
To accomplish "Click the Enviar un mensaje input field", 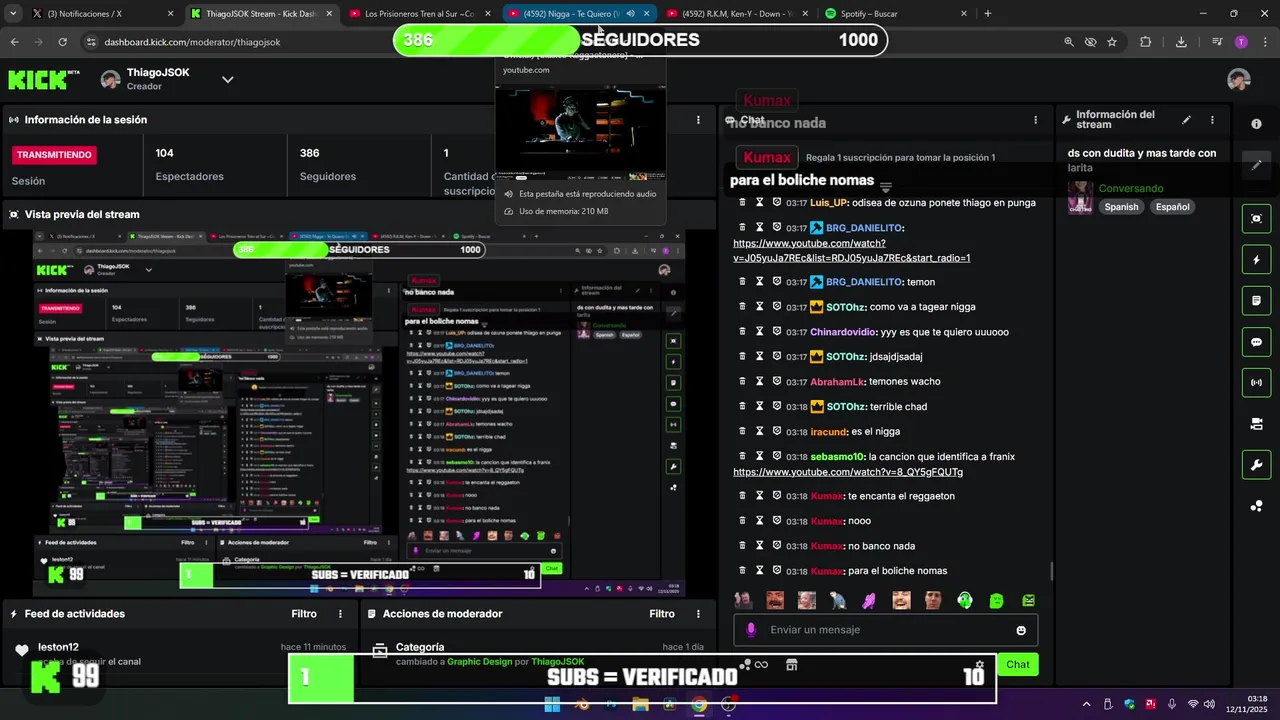I will click(x=886, y=630).
